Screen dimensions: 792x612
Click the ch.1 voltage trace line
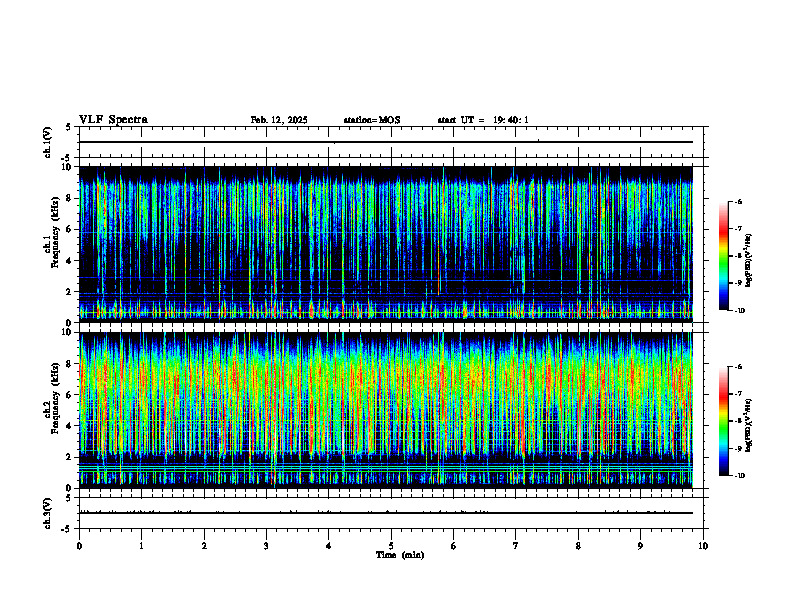pyautogui.click(x=386, y=142)
